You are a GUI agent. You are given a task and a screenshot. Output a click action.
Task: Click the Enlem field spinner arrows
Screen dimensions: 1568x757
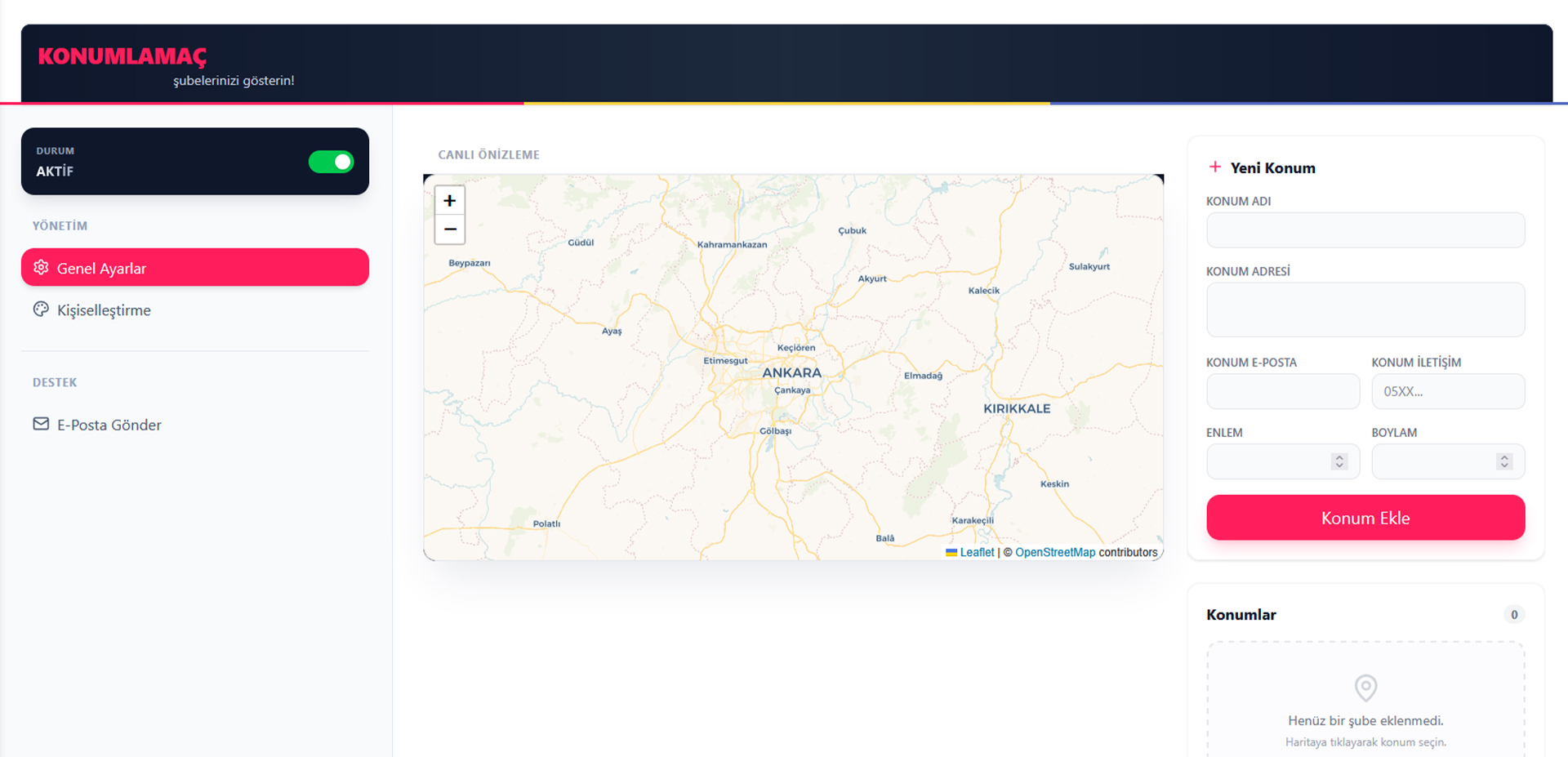coord(1339,461)
